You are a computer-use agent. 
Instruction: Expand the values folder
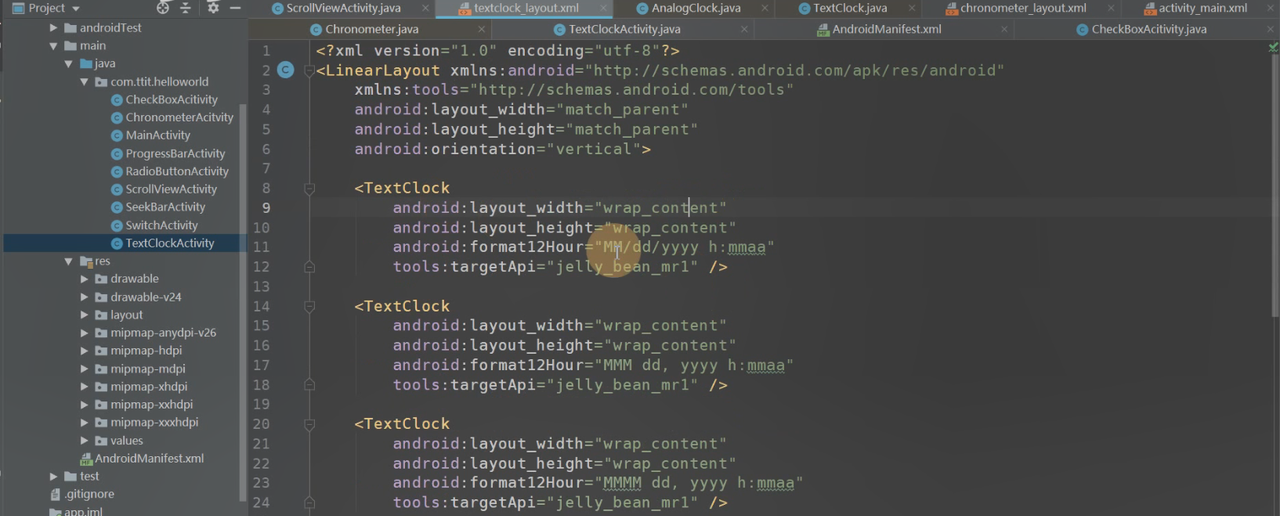coord(84,441)
